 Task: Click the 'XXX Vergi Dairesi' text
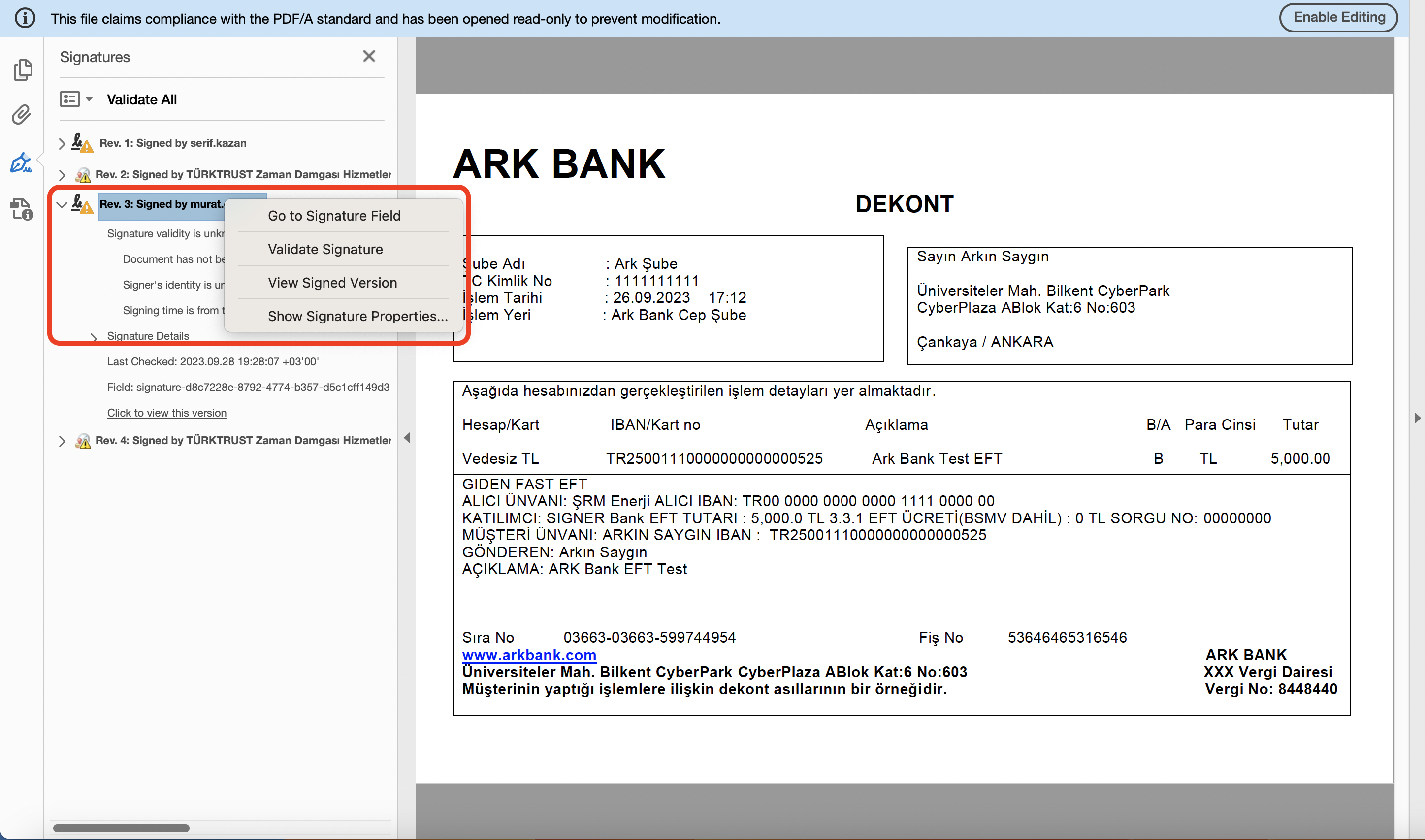1267,672
